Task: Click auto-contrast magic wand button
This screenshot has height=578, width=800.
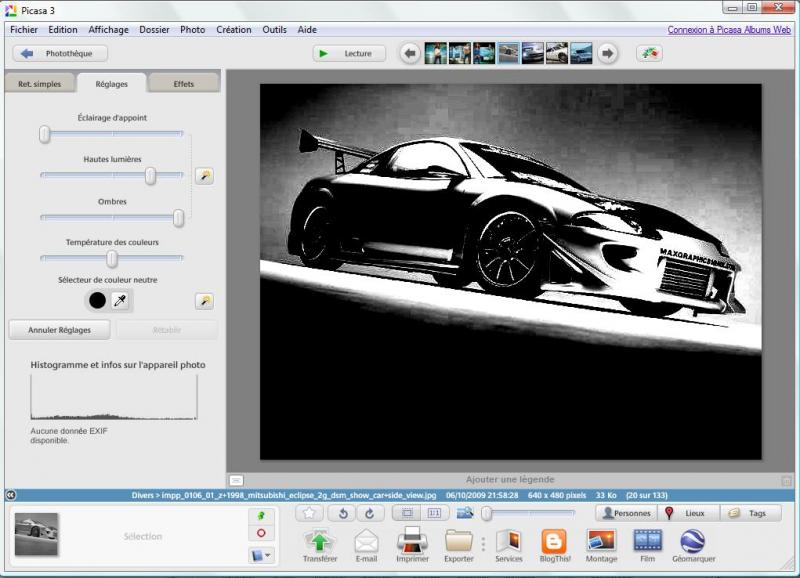Action: click(205, 176)
